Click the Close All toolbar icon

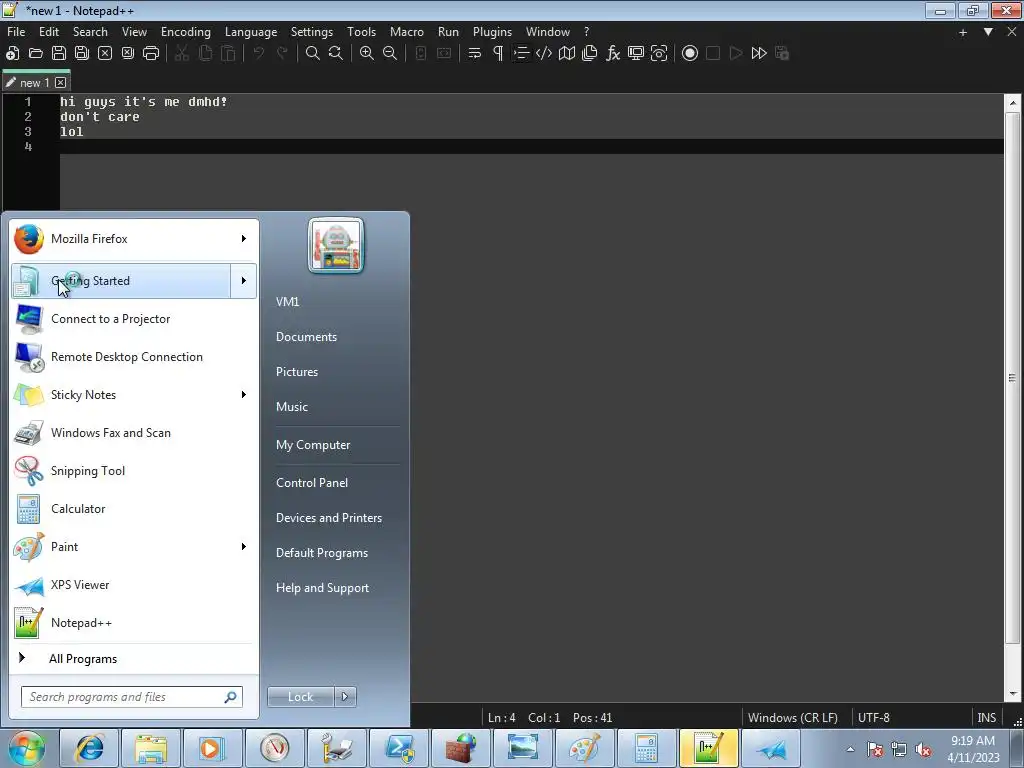tap(128, 54)
